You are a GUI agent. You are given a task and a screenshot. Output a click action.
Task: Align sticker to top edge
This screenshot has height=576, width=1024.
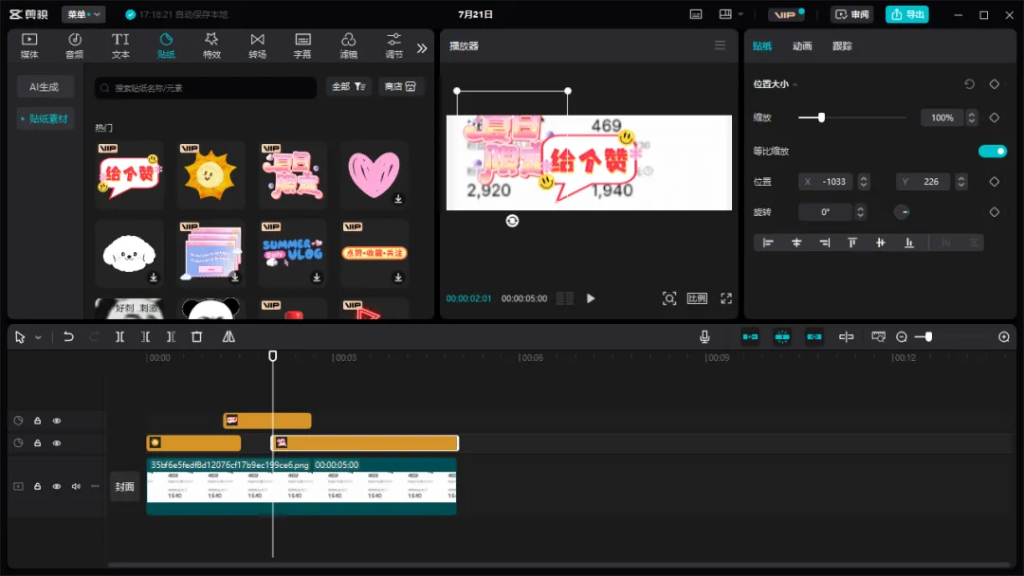click(x=852, y=243)
